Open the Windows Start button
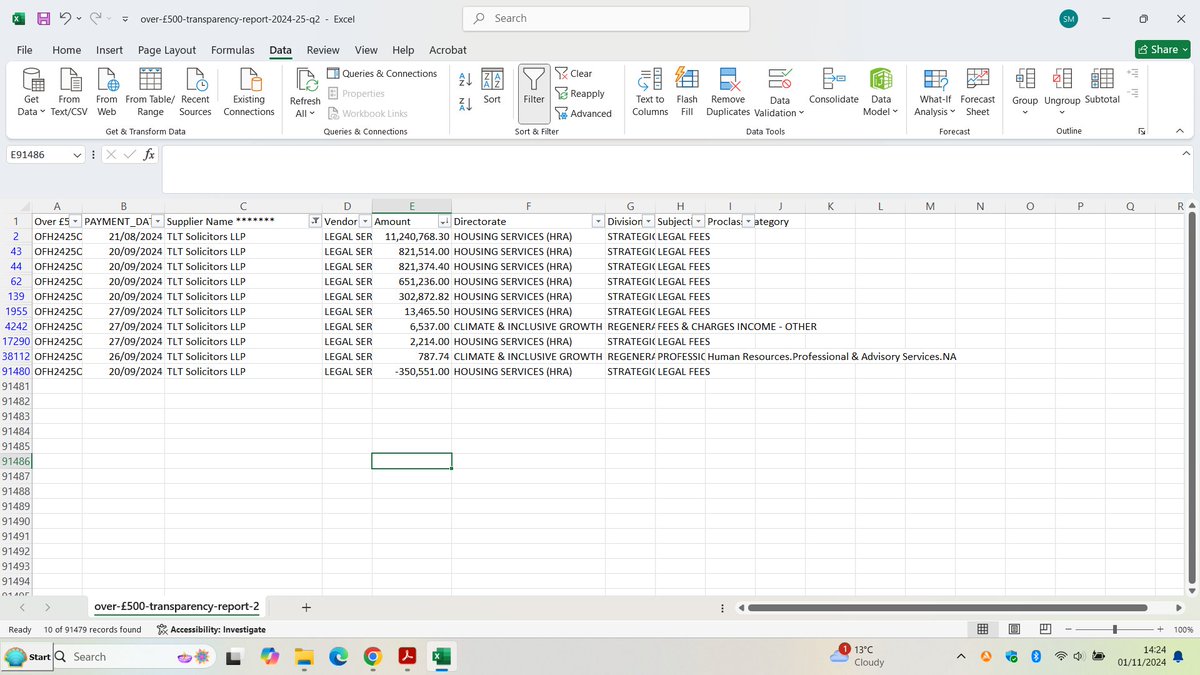Image resolution: width=1200 pixels, height=675 pixels. 26,657
